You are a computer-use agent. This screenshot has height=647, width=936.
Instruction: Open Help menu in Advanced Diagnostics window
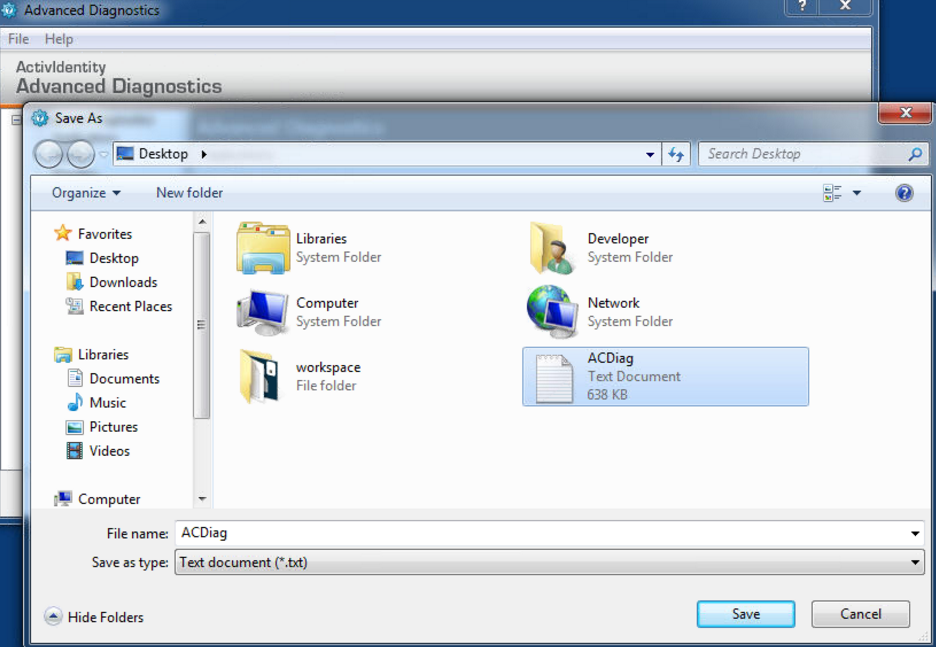[59, 39]
